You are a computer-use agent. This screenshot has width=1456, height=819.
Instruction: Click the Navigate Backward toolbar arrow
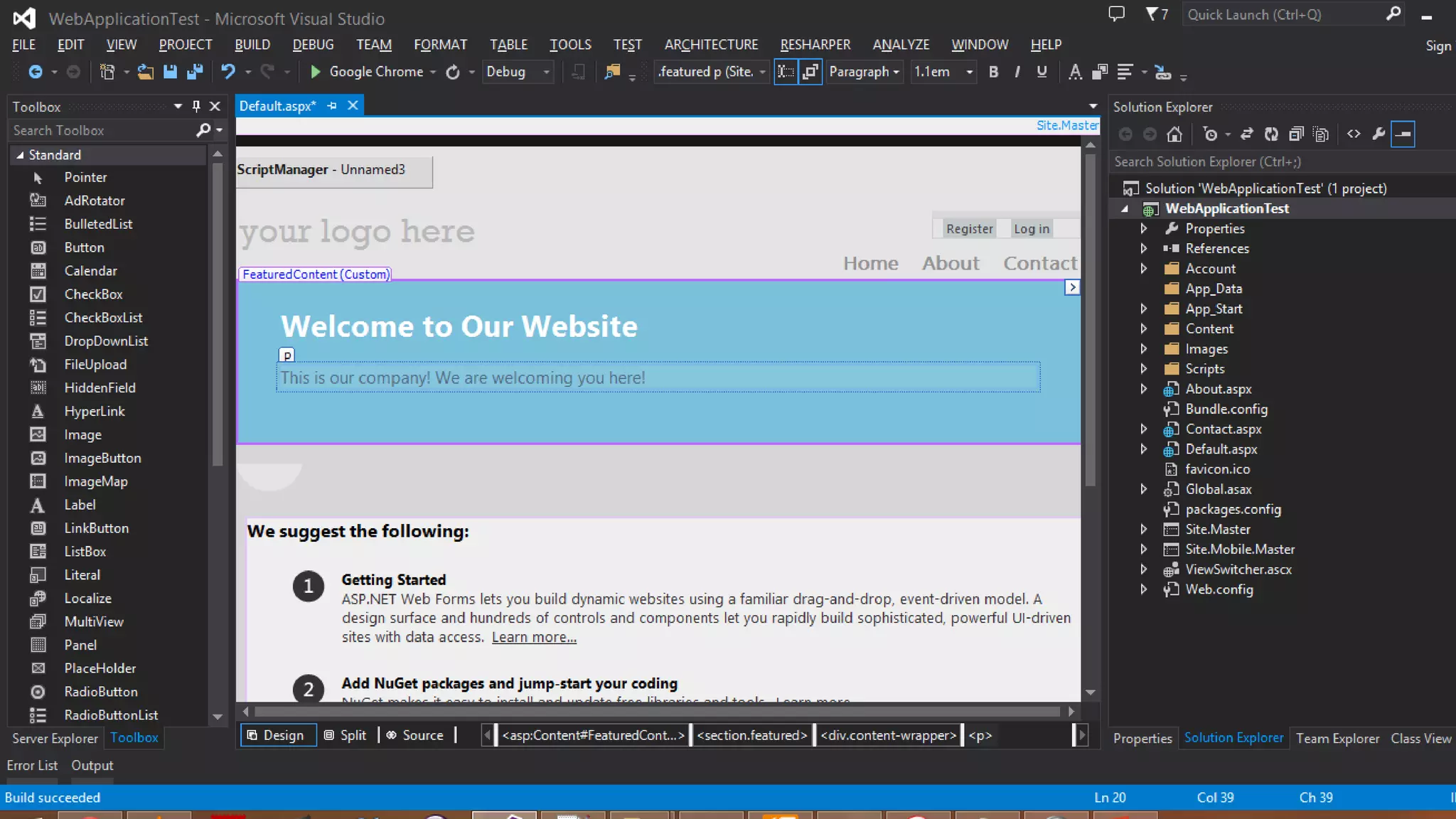35,72
